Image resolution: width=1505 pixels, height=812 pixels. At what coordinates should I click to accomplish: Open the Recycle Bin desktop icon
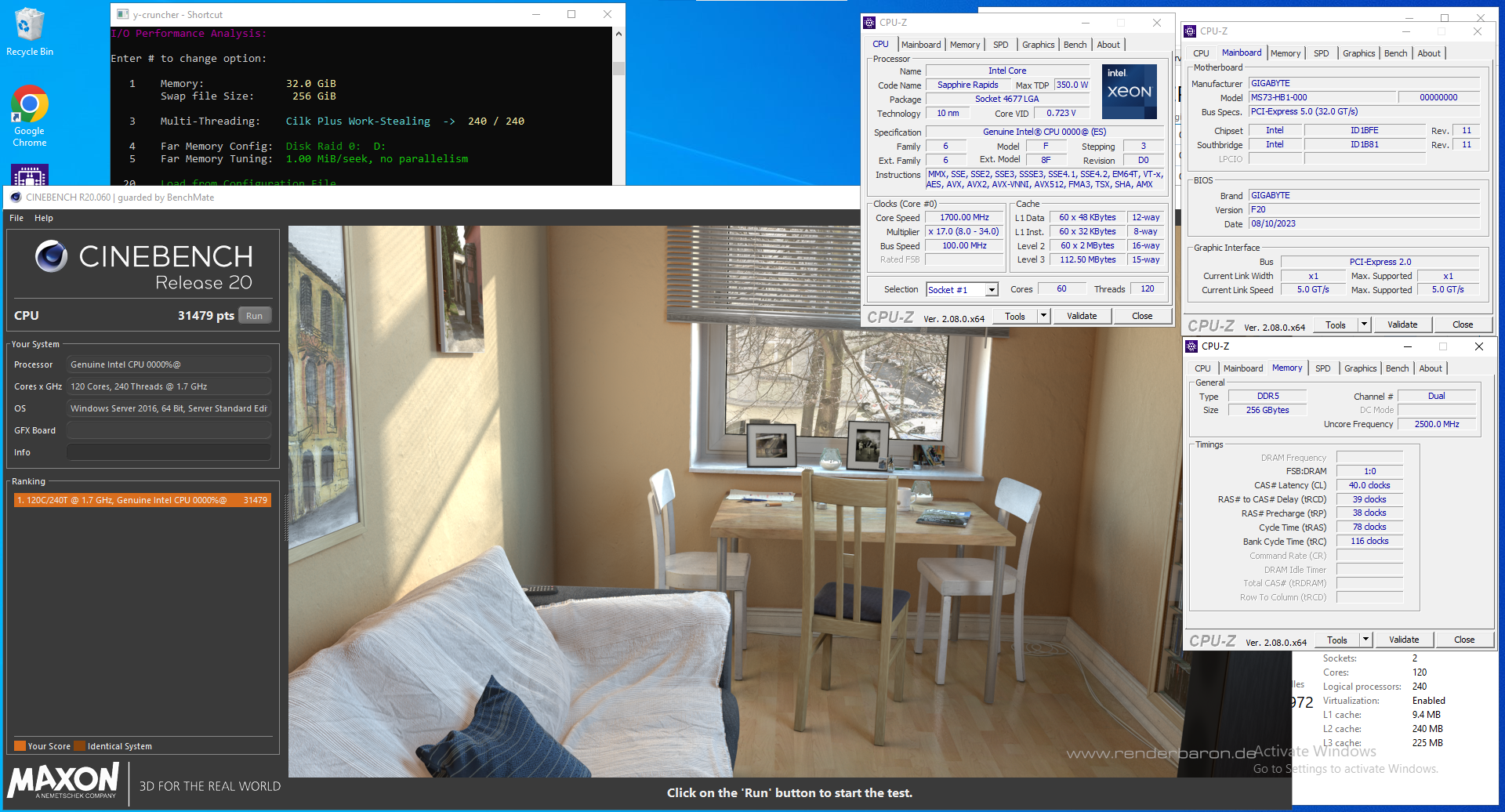click(29, 32)
